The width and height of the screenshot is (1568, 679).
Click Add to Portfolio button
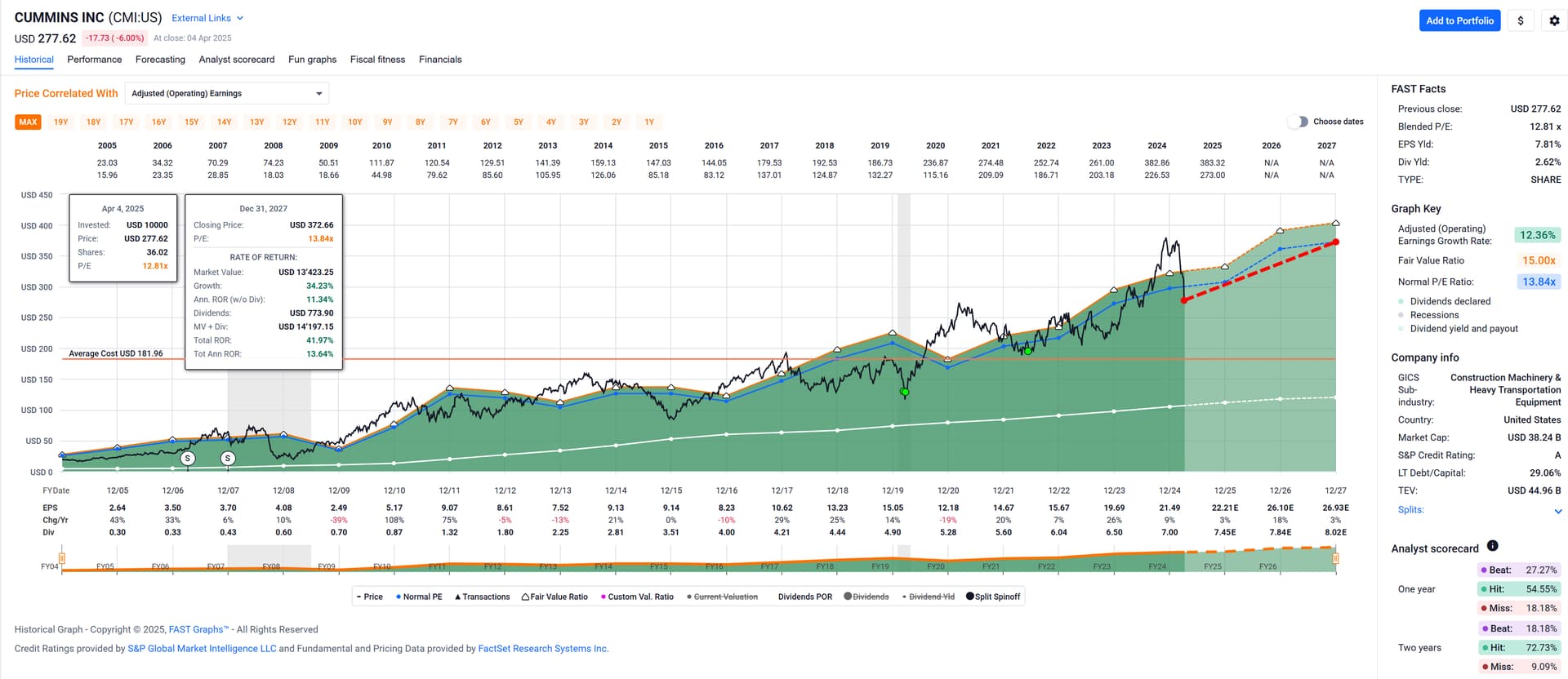coord(1459,21)
